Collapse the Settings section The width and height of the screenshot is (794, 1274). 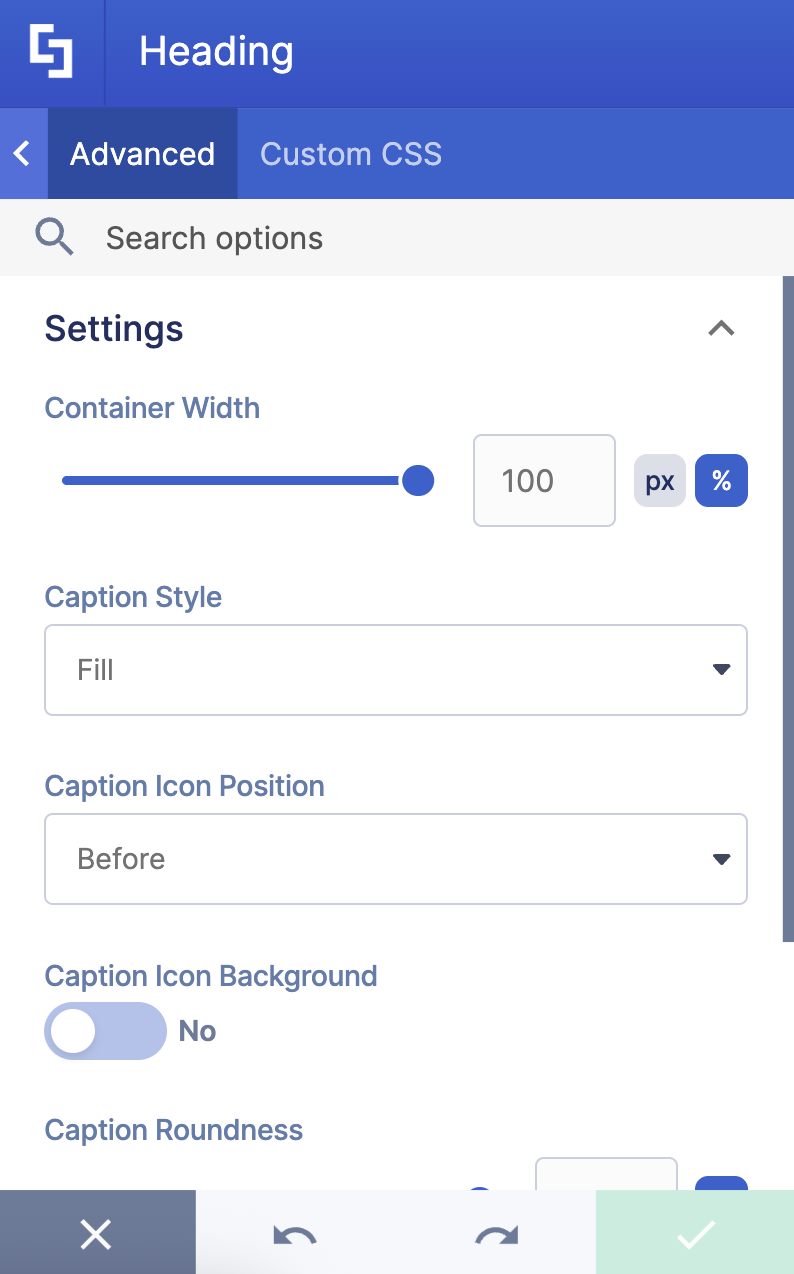[x=721, y=328]
